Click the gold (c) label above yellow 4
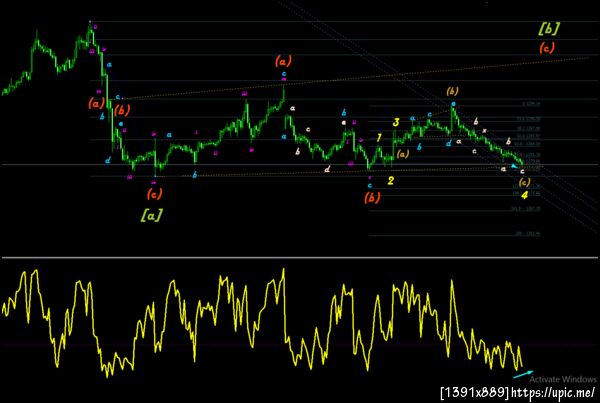600x403 pixels. coord(524,182)
